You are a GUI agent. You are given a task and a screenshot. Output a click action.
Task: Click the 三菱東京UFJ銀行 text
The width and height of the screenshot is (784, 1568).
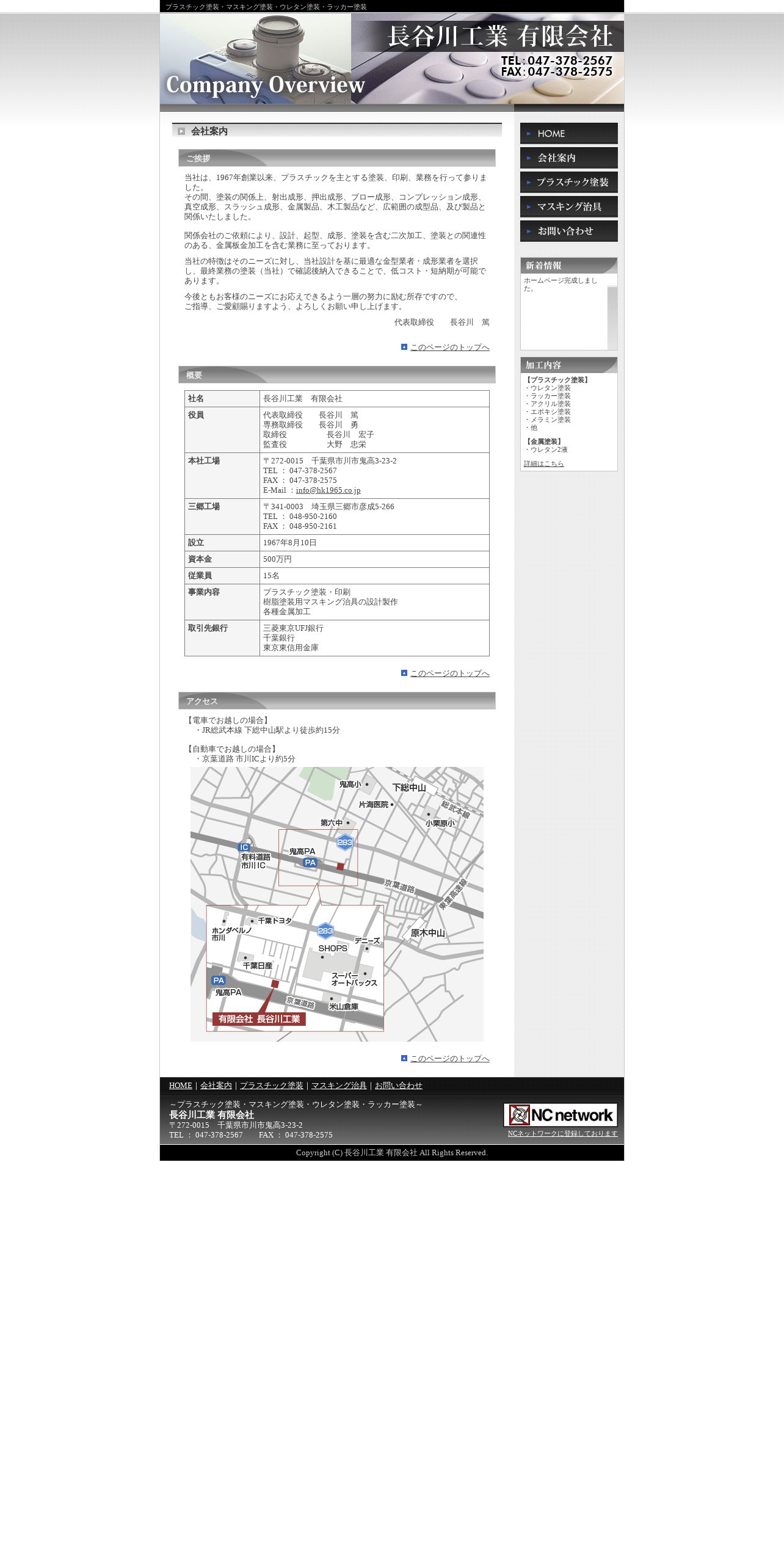(293, 628)
